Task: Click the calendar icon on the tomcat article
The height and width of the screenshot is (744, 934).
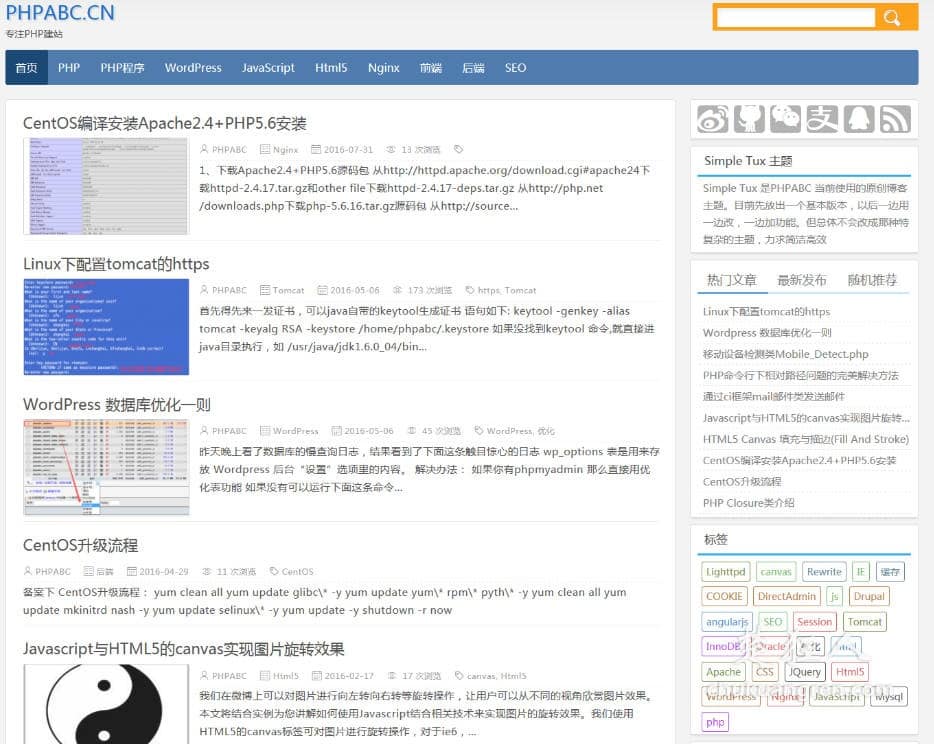Action: [x=322, y=290]
